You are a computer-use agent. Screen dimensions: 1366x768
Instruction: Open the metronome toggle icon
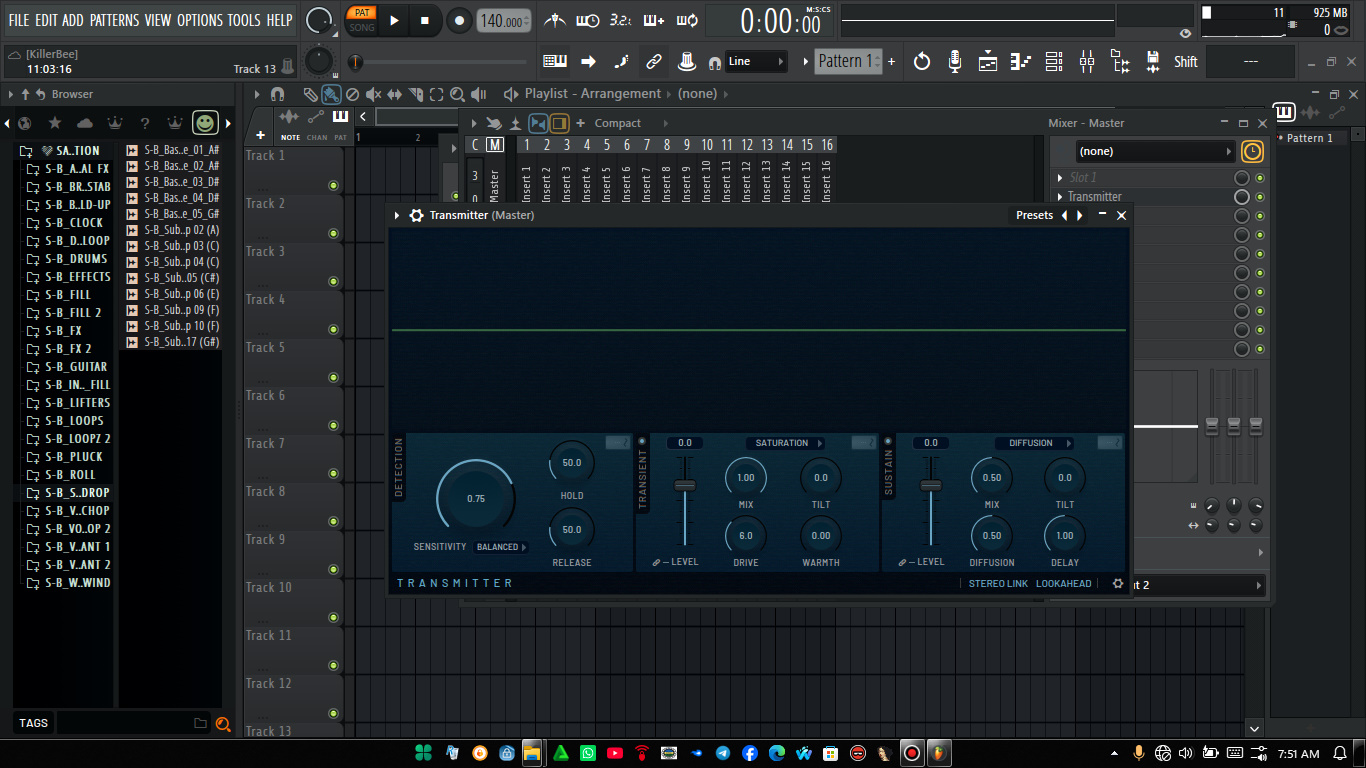pyautogui.click(x=555, y=21)
